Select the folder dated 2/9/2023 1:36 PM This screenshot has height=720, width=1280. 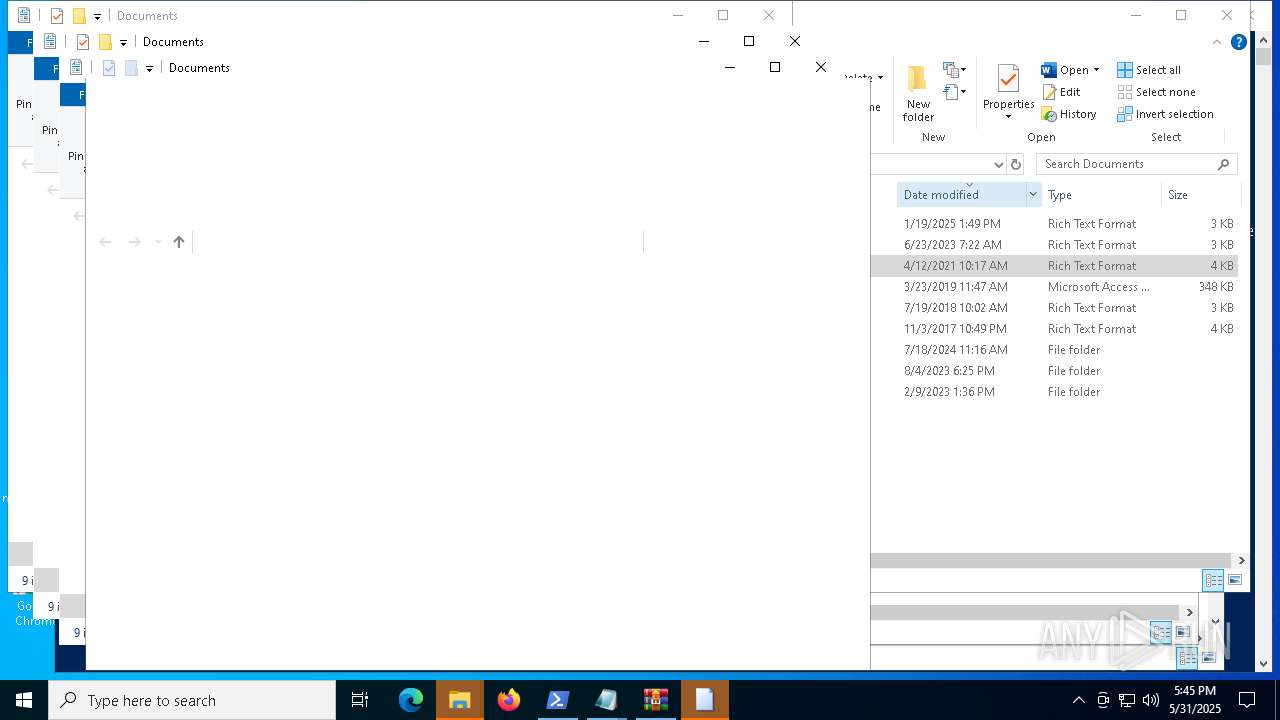coord(1054,392)
